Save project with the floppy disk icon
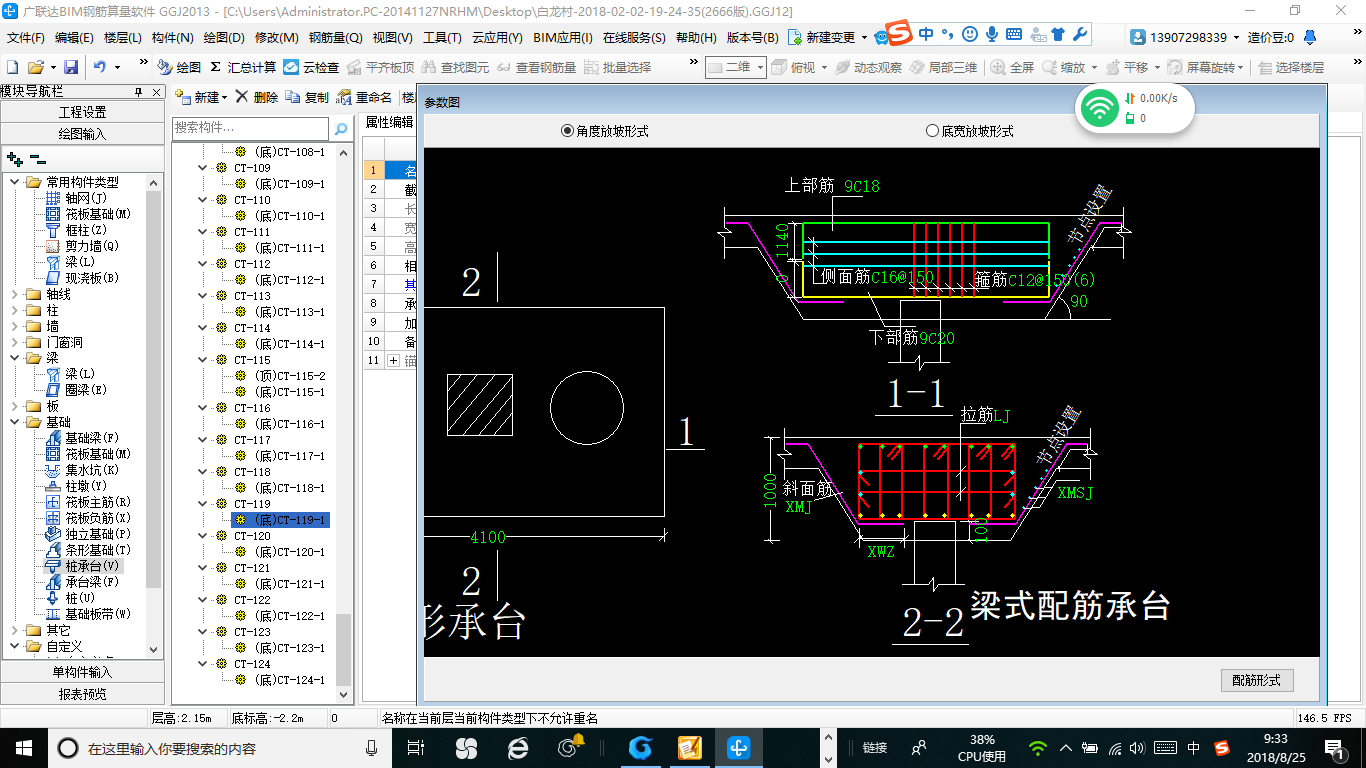The image size is (1366, 768). coord(71,67)
